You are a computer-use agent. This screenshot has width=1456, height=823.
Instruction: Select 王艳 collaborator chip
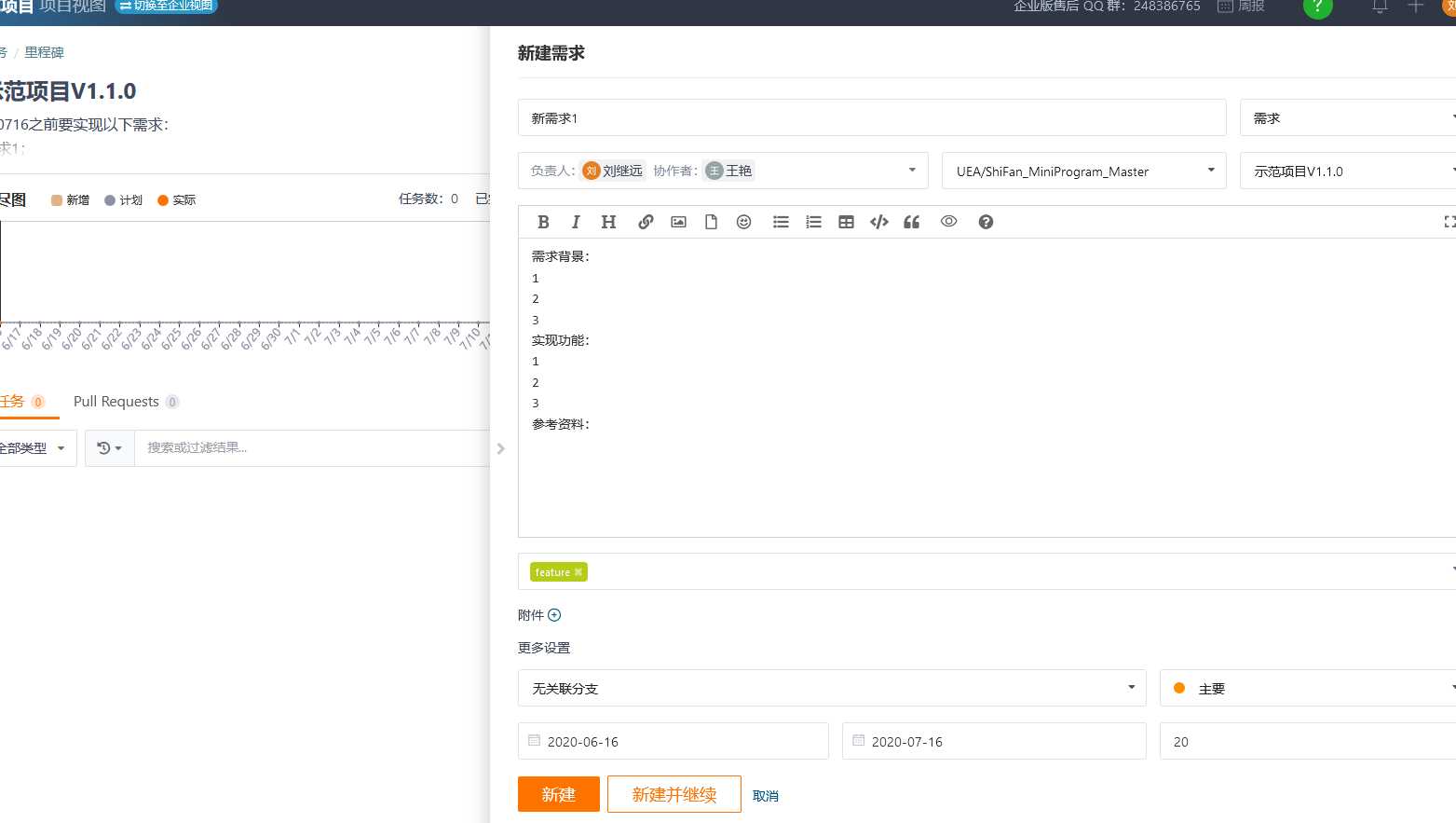729,171
